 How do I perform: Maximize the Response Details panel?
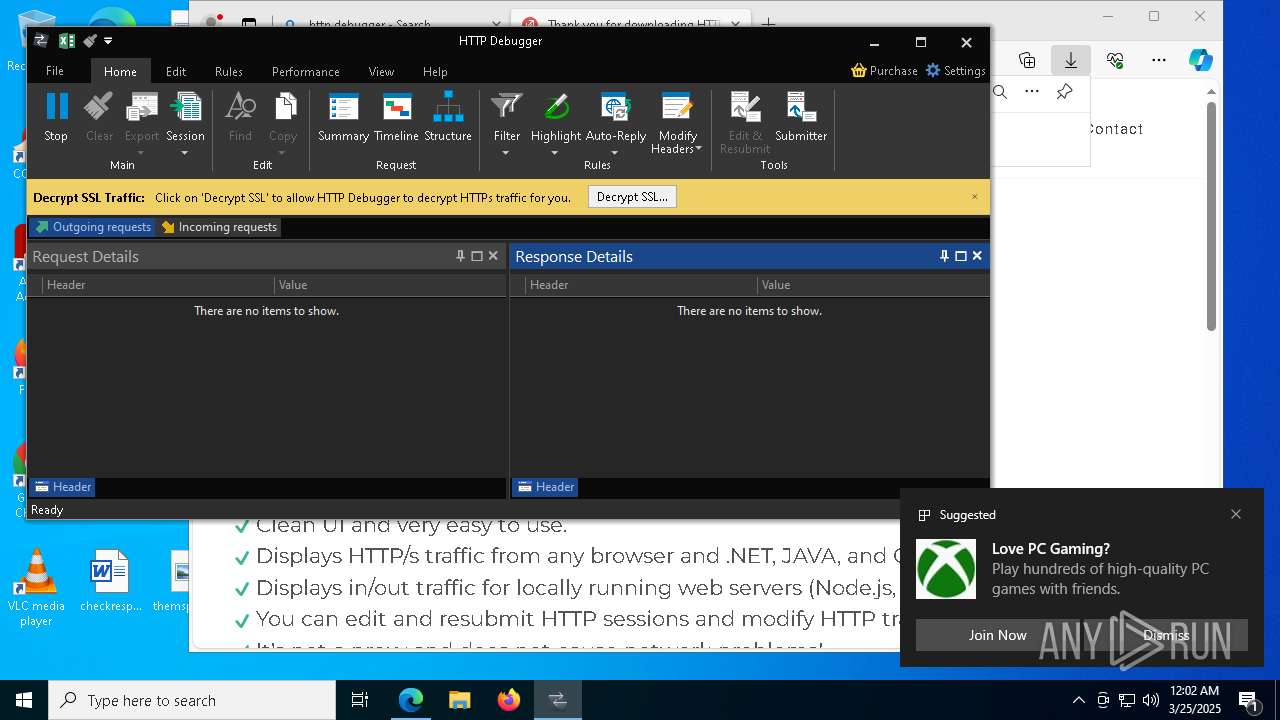coord(961,256)
